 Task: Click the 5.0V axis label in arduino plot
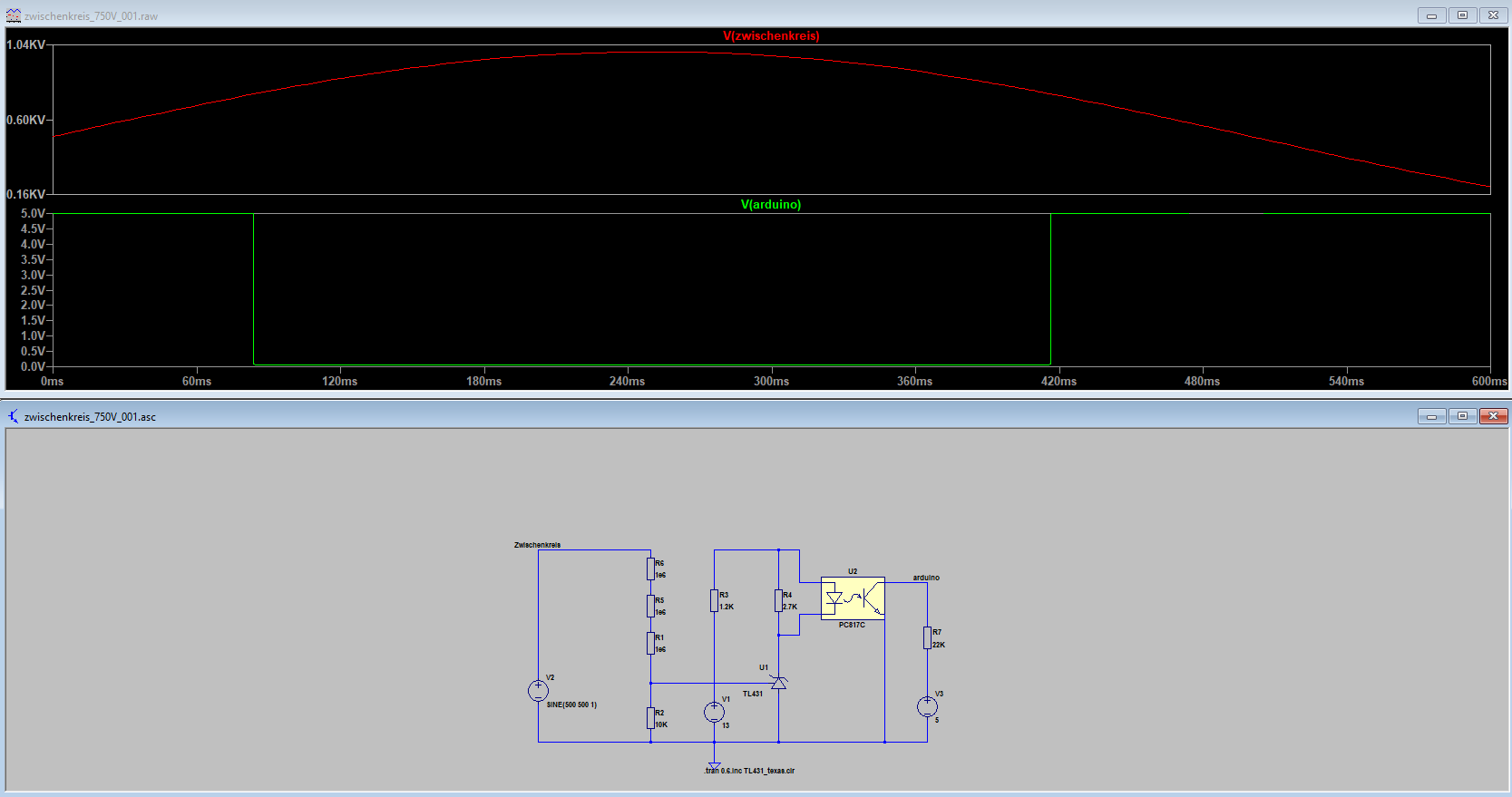pos(33,214)
